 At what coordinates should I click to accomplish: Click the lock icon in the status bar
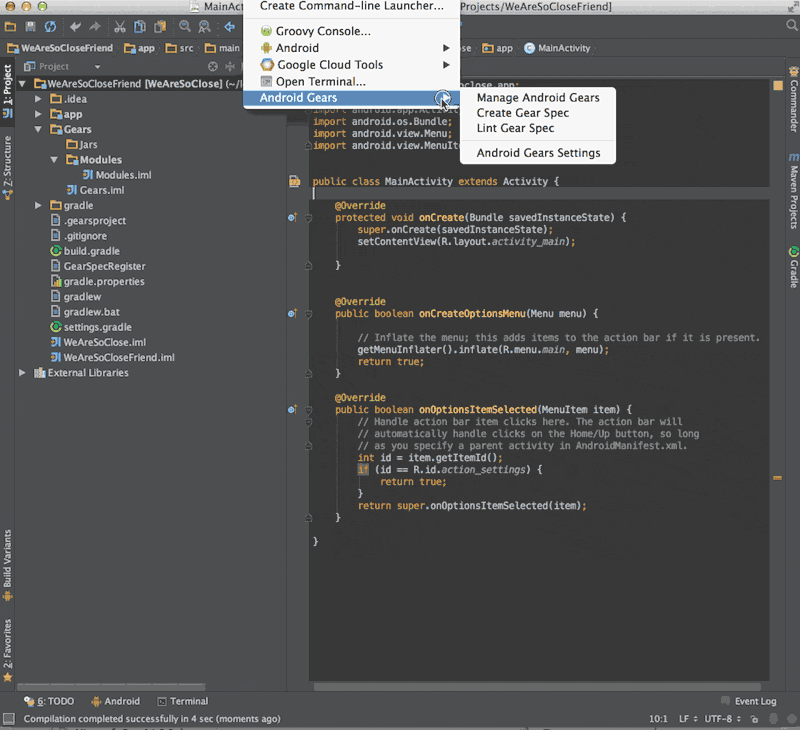[x=754, y=719]
